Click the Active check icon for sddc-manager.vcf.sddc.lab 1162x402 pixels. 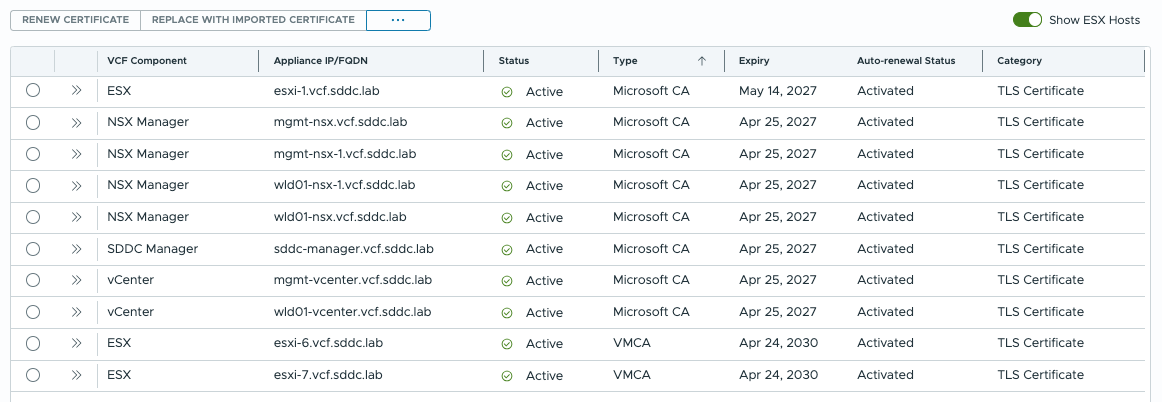point(507,249)
